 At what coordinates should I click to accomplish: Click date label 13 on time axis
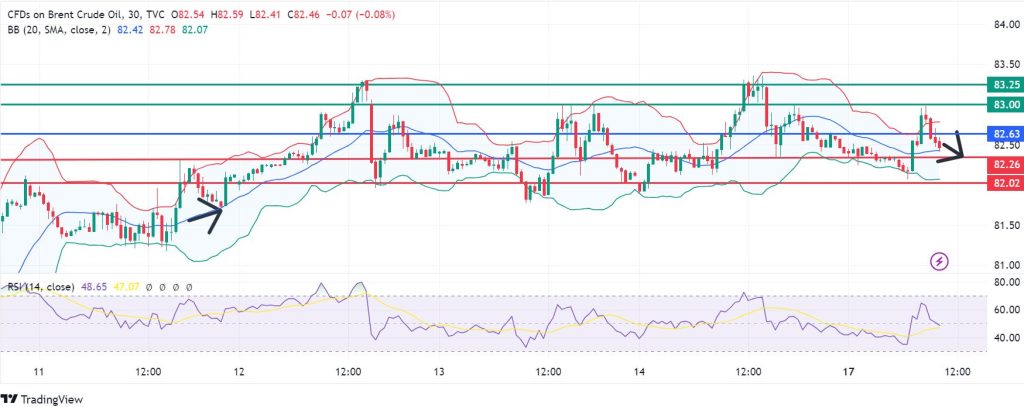pyautogui.click(x=439, y=372)
